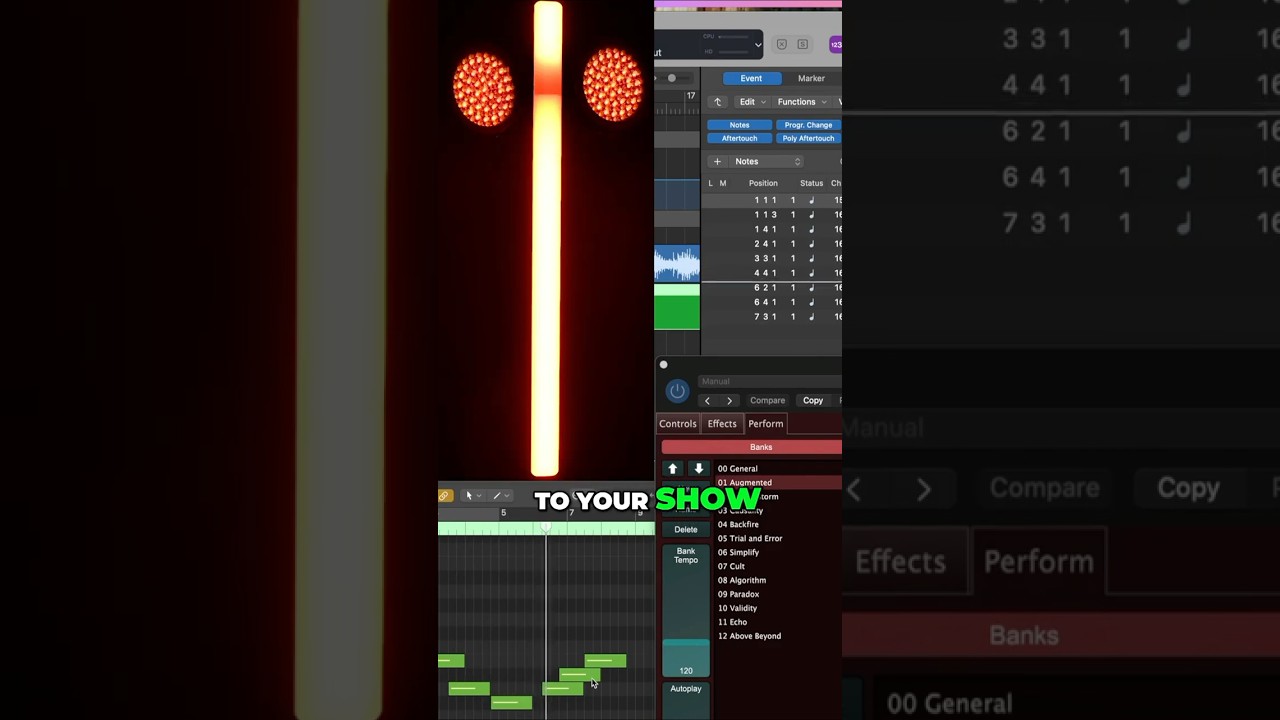Select bank 04 Backfire
The image size is (1280, 720).
point(777,525)
